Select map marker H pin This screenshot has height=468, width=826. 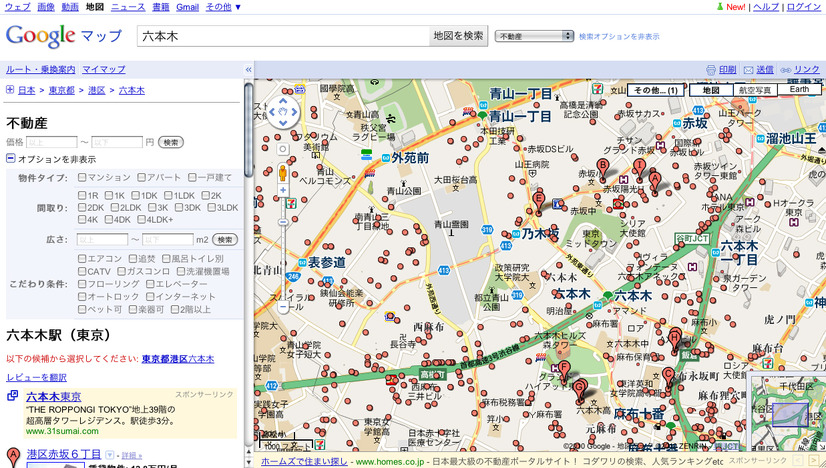click(x=675, y=339)
